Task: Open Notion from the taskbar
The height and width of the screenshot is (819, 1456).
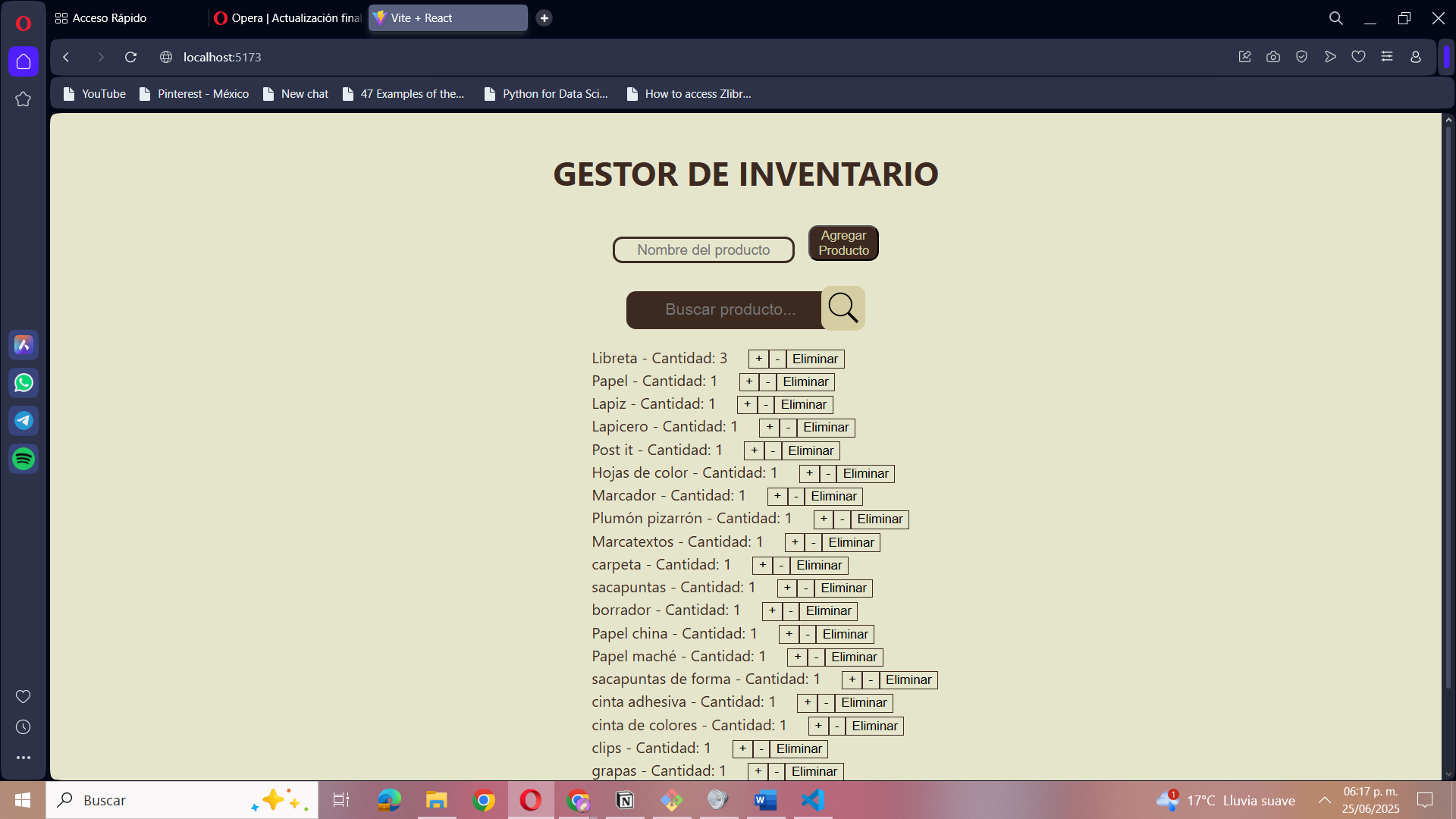Action: coord(625,800)
